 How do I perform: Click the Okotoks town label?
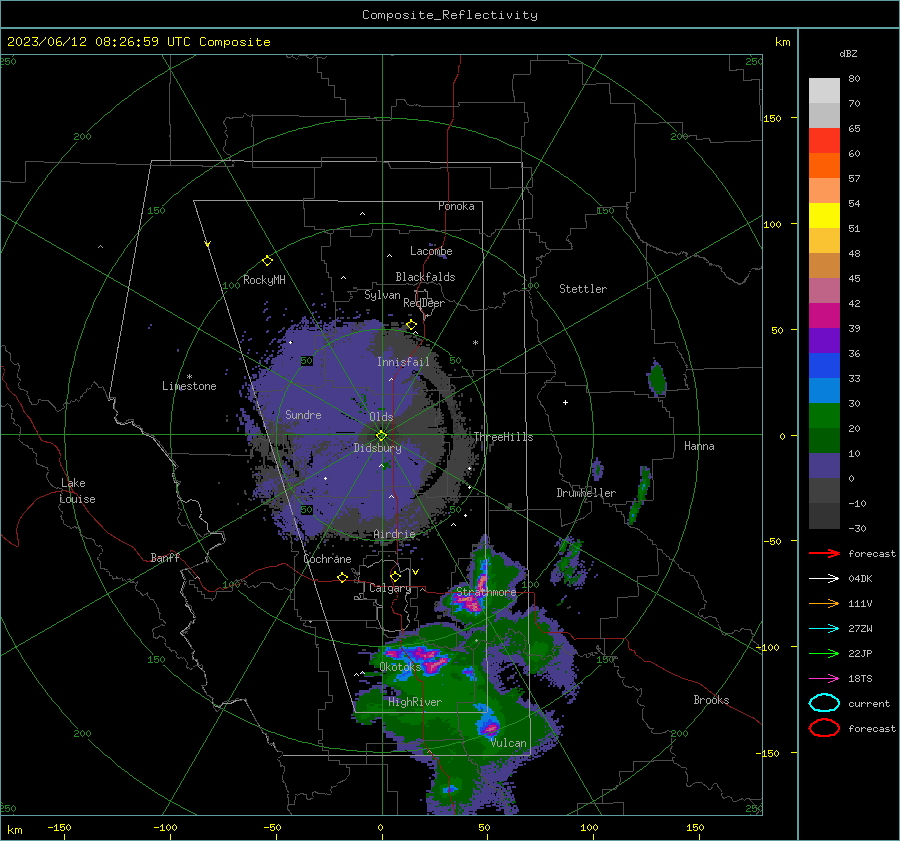[x=400, y=666]
